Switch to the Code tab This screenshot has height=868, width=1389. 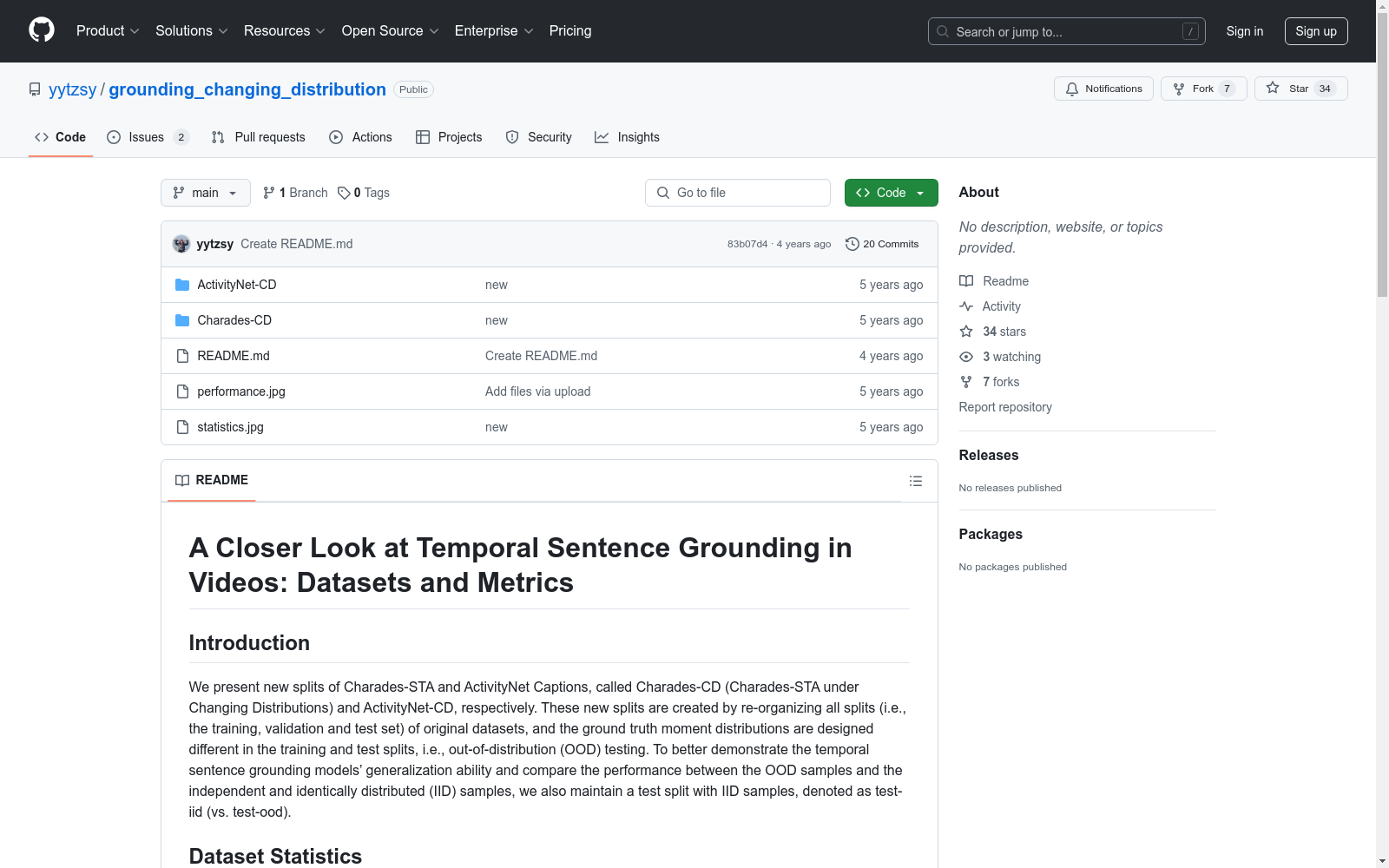[x=61, y=137]
